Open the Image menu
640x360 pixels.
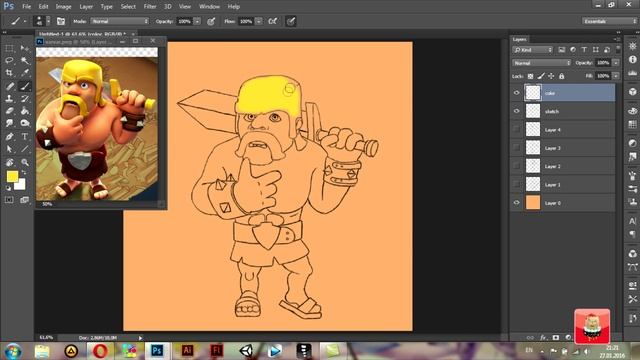tap(63, 7)
